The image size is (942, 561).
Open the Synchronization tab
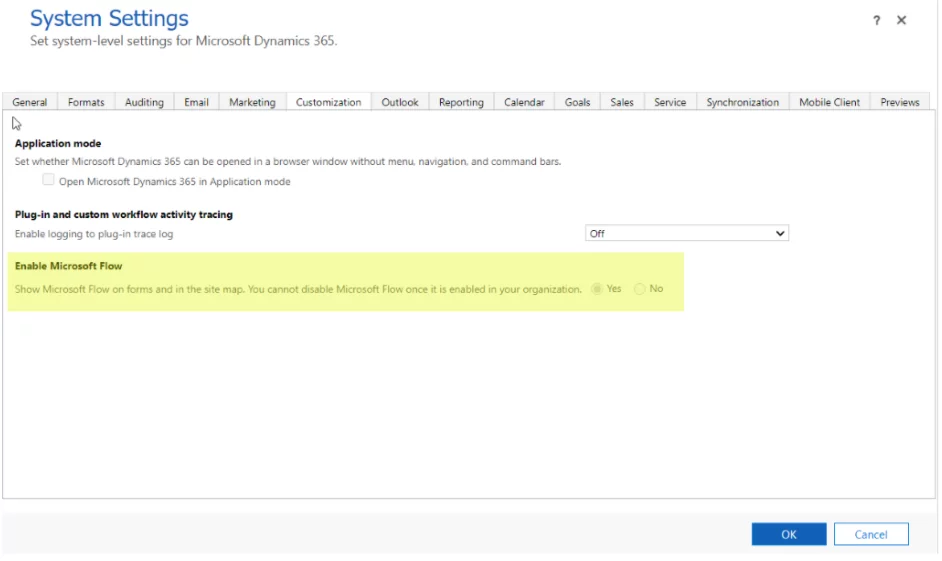(x=743, y=102)
